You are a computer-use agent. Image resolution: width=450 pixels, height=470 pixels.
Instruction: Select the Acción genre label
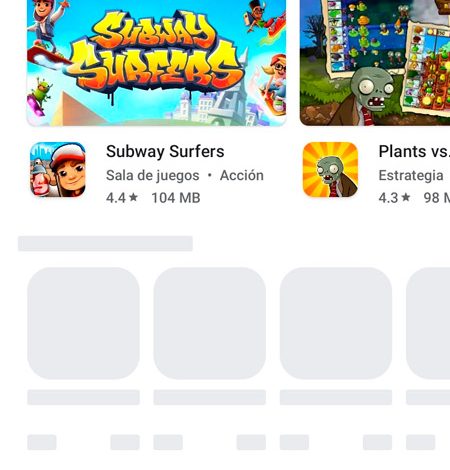coord(242,175)
